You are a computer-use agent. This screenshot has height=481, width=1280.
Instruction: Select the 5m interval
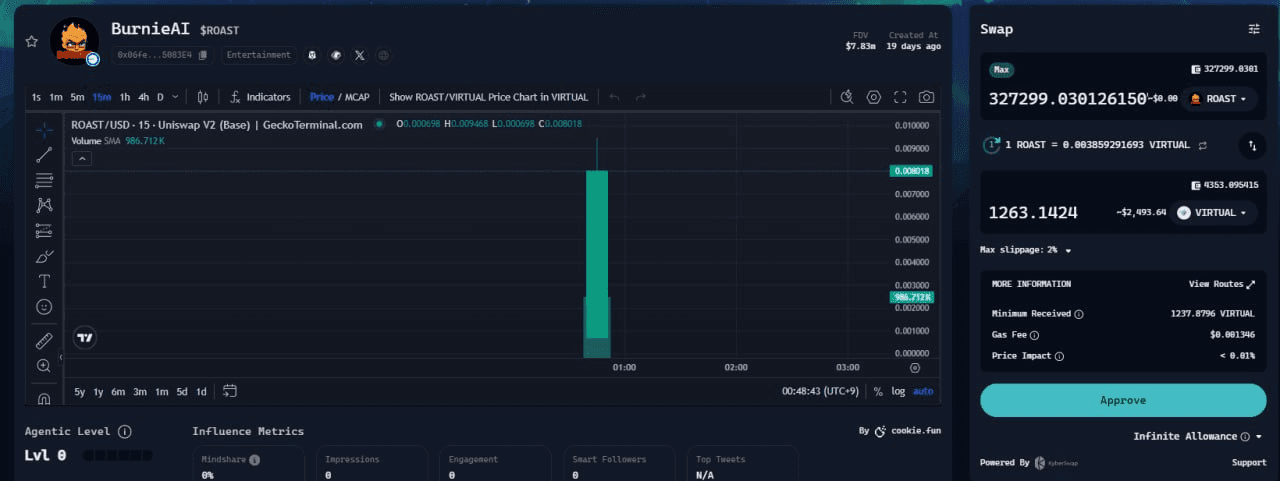click(x=78, y=97)
